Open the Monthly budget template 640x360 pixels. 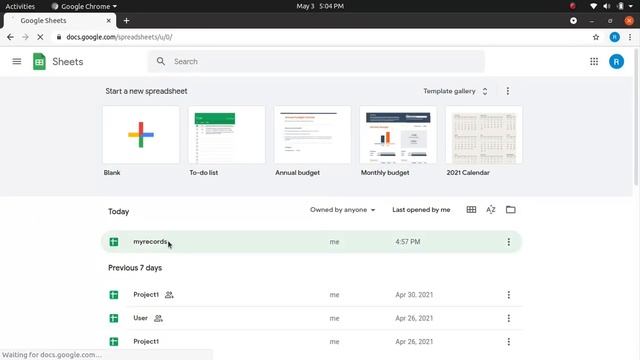398,135
